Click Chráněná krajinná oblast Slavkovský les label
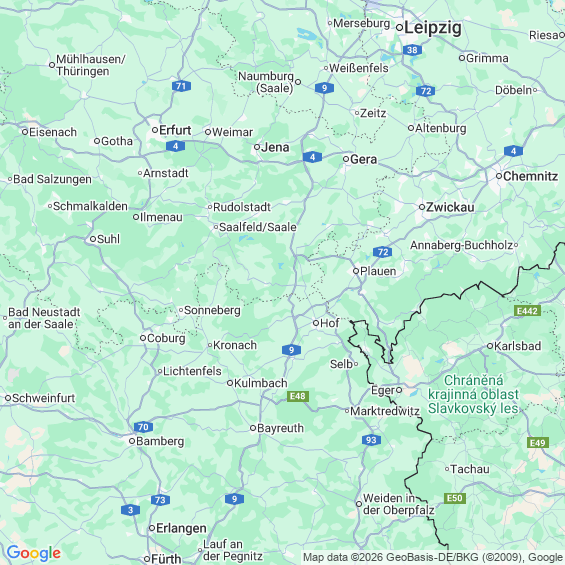The image size is (565, 565). tap(473, 395)
